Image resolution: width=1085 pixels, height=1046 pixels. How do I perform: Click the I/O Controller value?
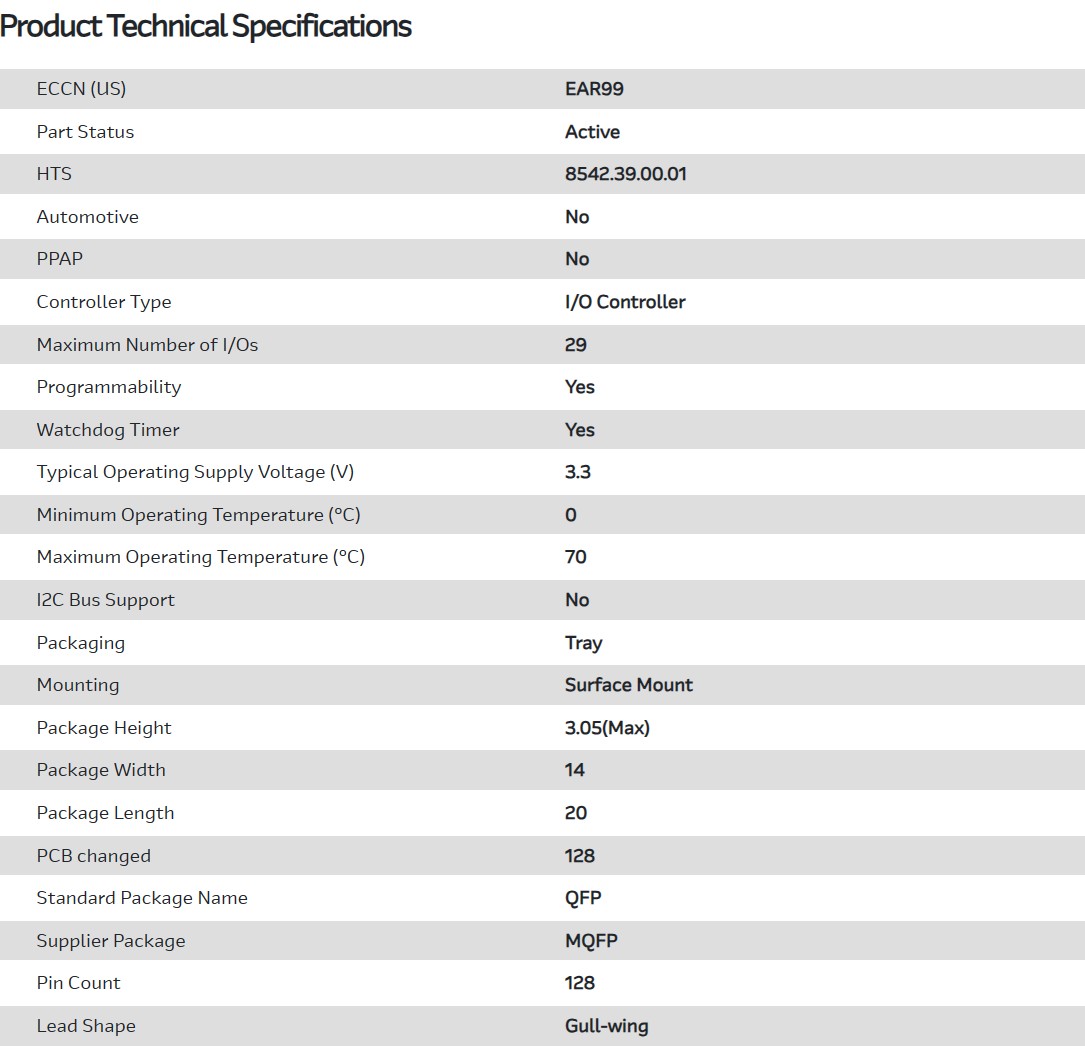coord(625,302)
